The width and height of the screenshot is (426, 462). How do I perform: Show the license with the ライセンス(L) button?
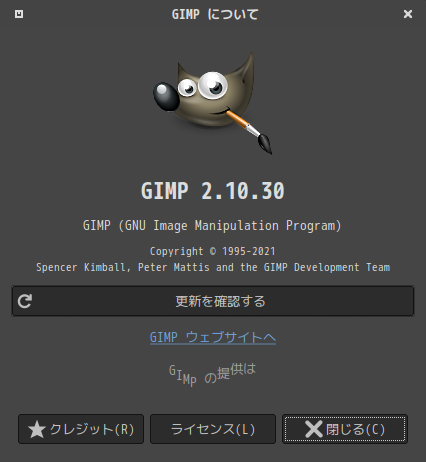tap(213, 429)
